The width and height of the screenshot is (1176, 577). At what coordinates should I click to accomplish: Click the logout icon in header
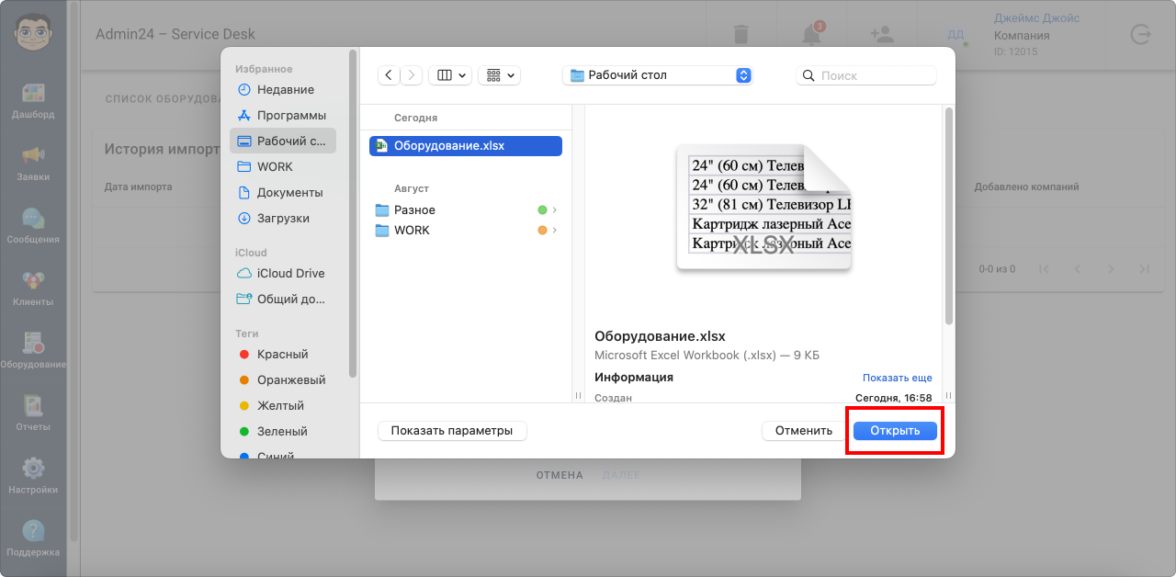click(1141, 34)
